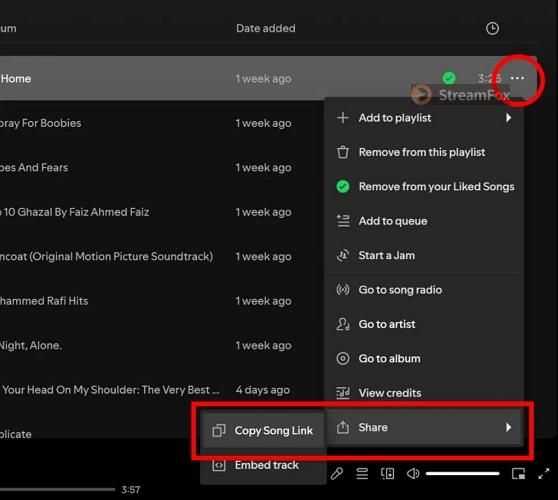
Task: Click the embed code icon beside Embed track
Action: tap(219, 465)
